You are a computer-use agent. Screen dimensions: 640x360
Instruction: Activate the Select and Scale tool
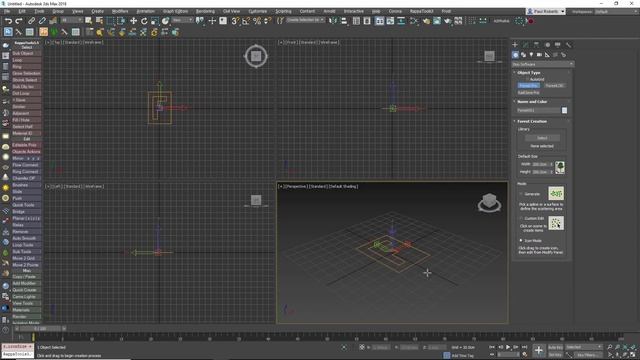[155, 20]
